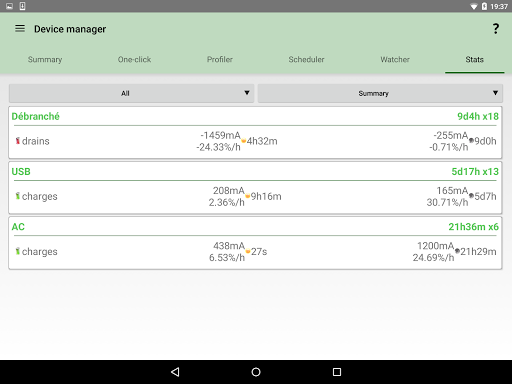Open the Summary view dropdown

tap(380, 93)
